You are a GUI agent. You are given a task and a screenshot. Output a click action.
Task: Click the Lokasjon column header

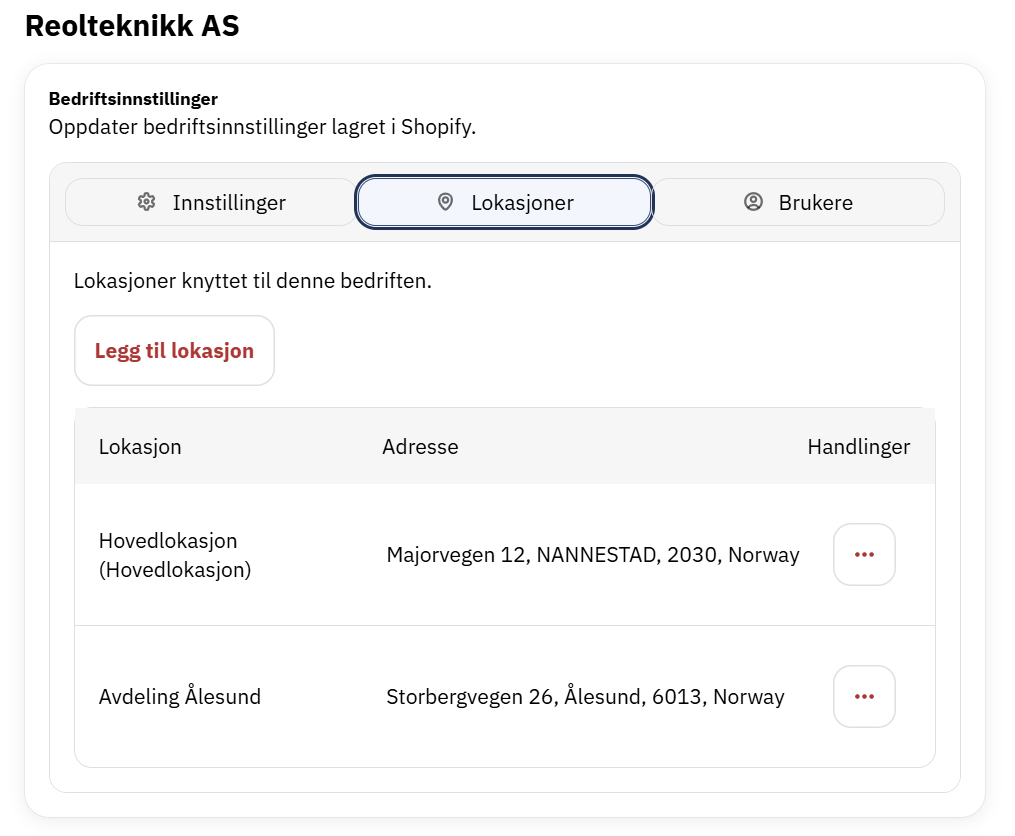(140, 447)
